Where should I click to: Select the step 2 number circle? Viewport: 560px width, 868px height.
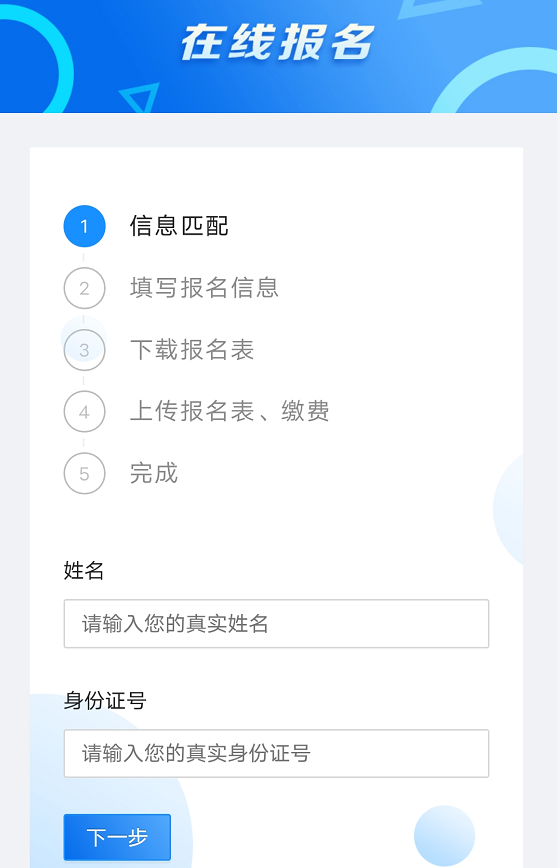pyautogui.click(x=84, y=288)
